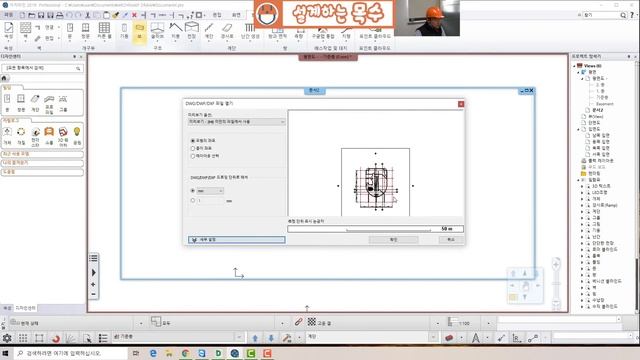Close the DWG/DWF/DXF file open dialog
This screenshot has width=640, height=360.
461,104
